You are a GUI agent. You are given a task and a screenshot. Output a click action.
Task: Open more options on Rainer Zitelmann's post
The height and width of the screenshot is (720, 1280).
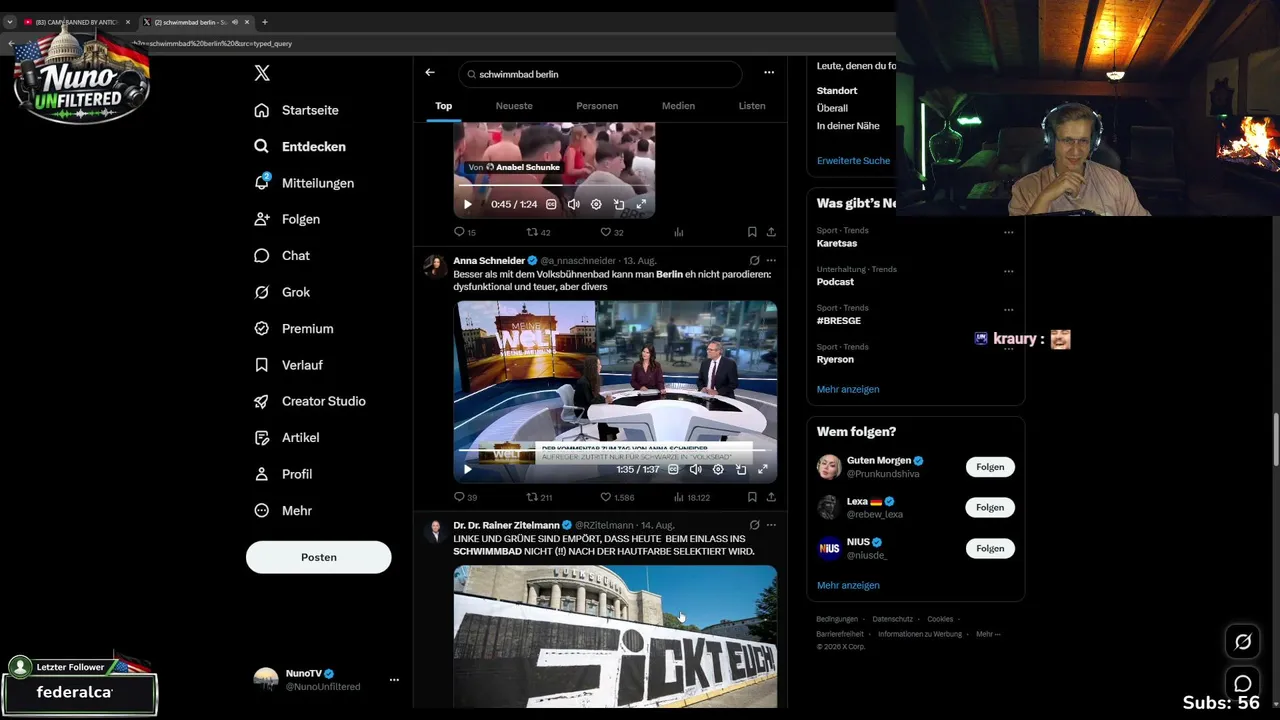tap(771, 525)
